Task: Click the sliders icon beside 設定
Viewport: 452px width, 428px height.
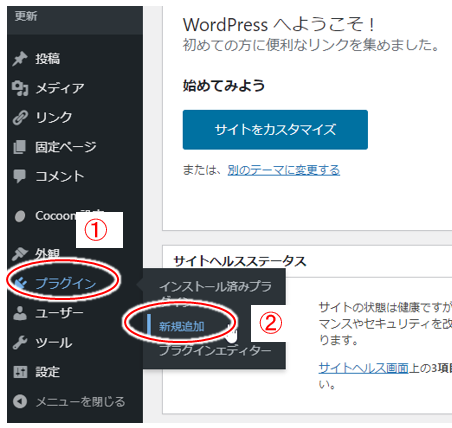Action: click(x=20, y=372)
